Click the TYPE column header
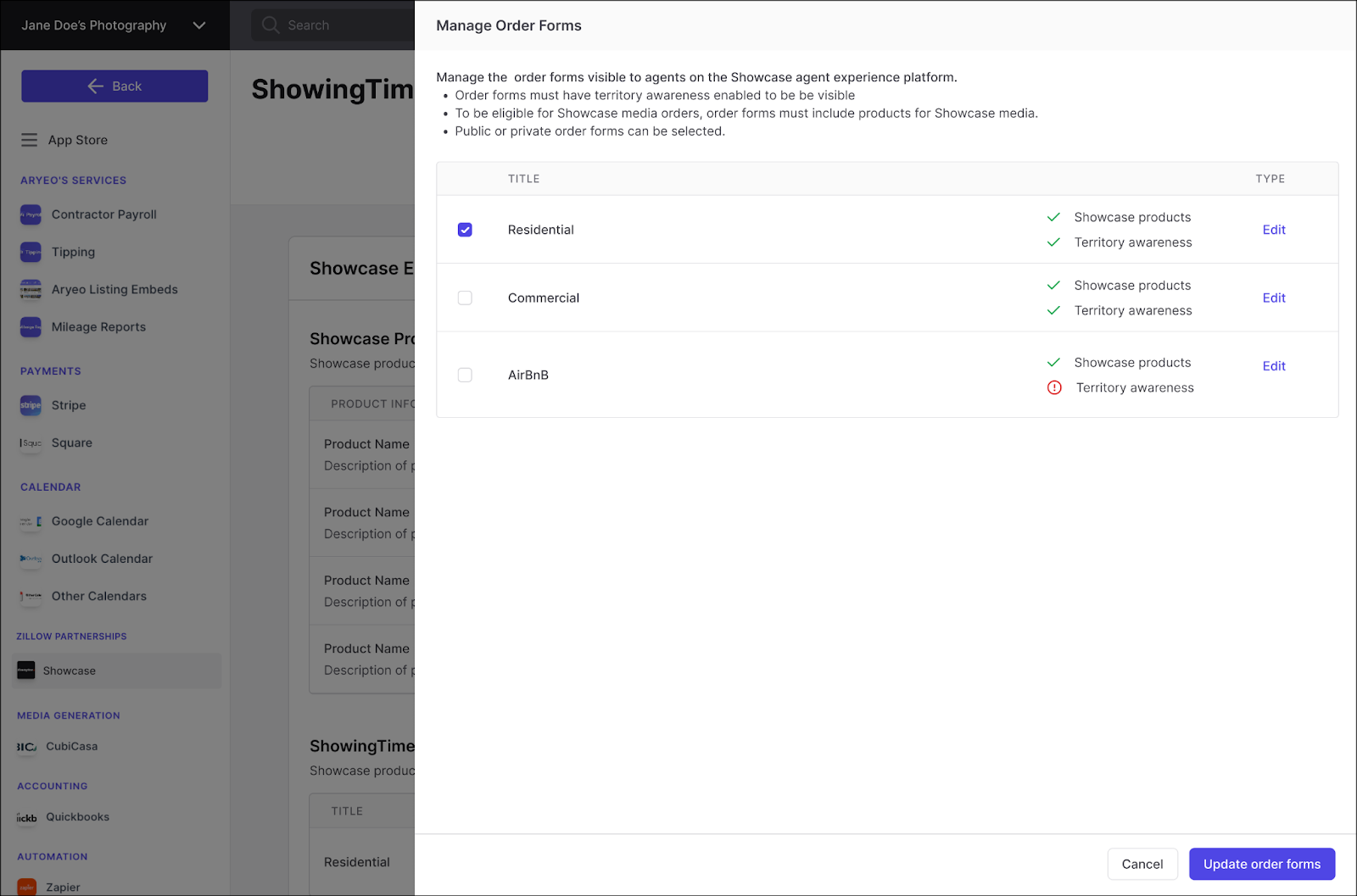The width and height of the screenshot is (1357, 896). [1270, 179]
